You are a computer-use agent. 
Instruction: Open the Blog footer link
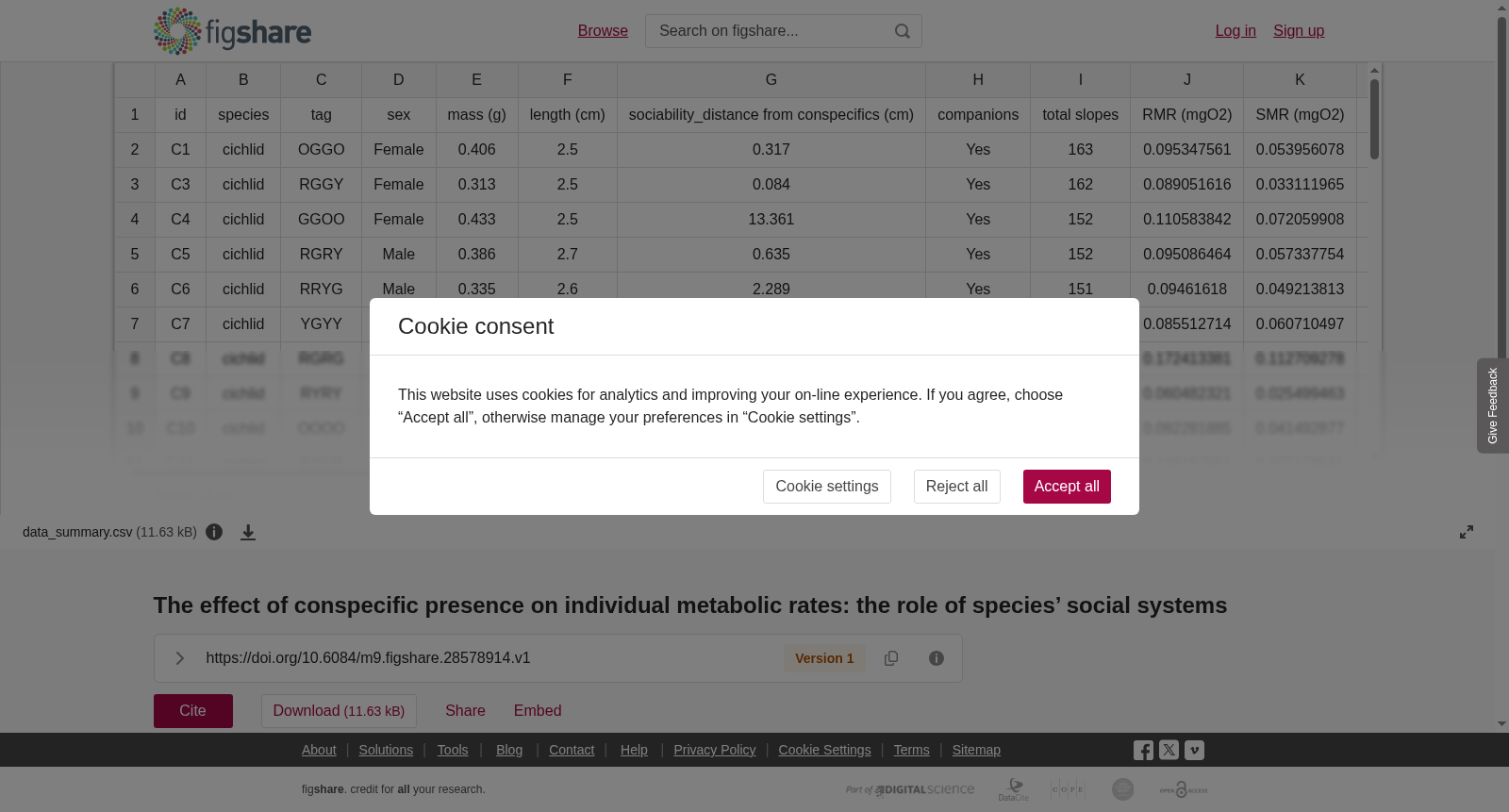click(x=509, y=750)
